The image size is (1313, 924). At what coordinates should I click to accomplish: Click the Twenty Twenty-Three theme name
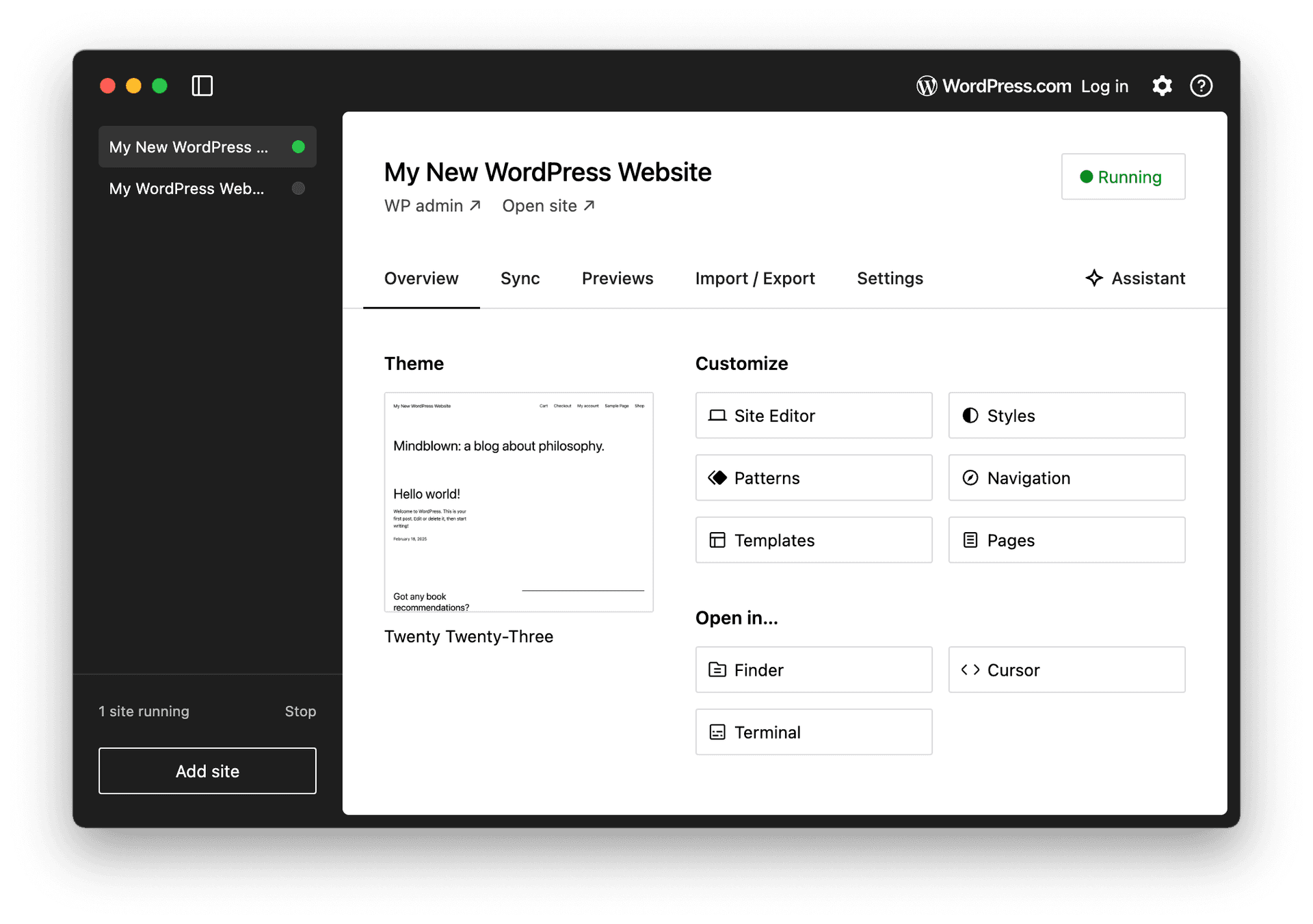468,637
